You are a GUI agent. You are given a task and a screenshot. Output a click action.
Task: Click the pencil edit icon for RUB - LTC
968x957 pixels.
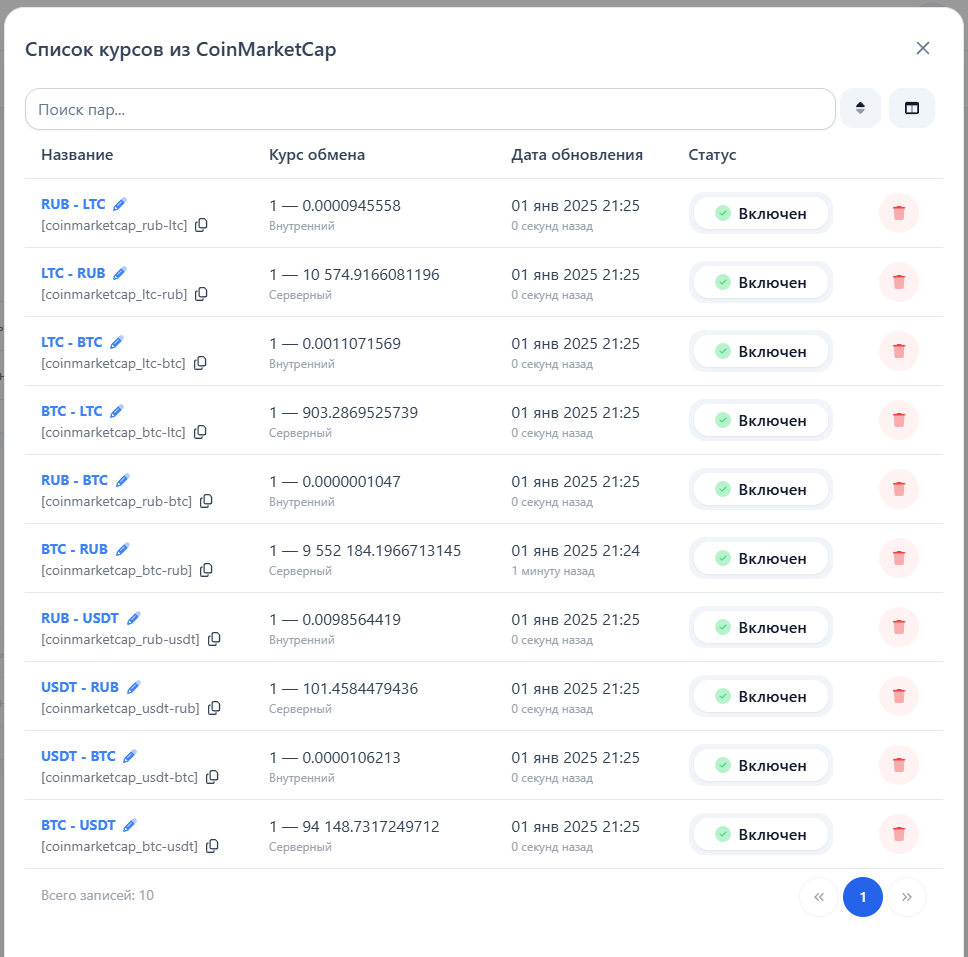point(120,204)
